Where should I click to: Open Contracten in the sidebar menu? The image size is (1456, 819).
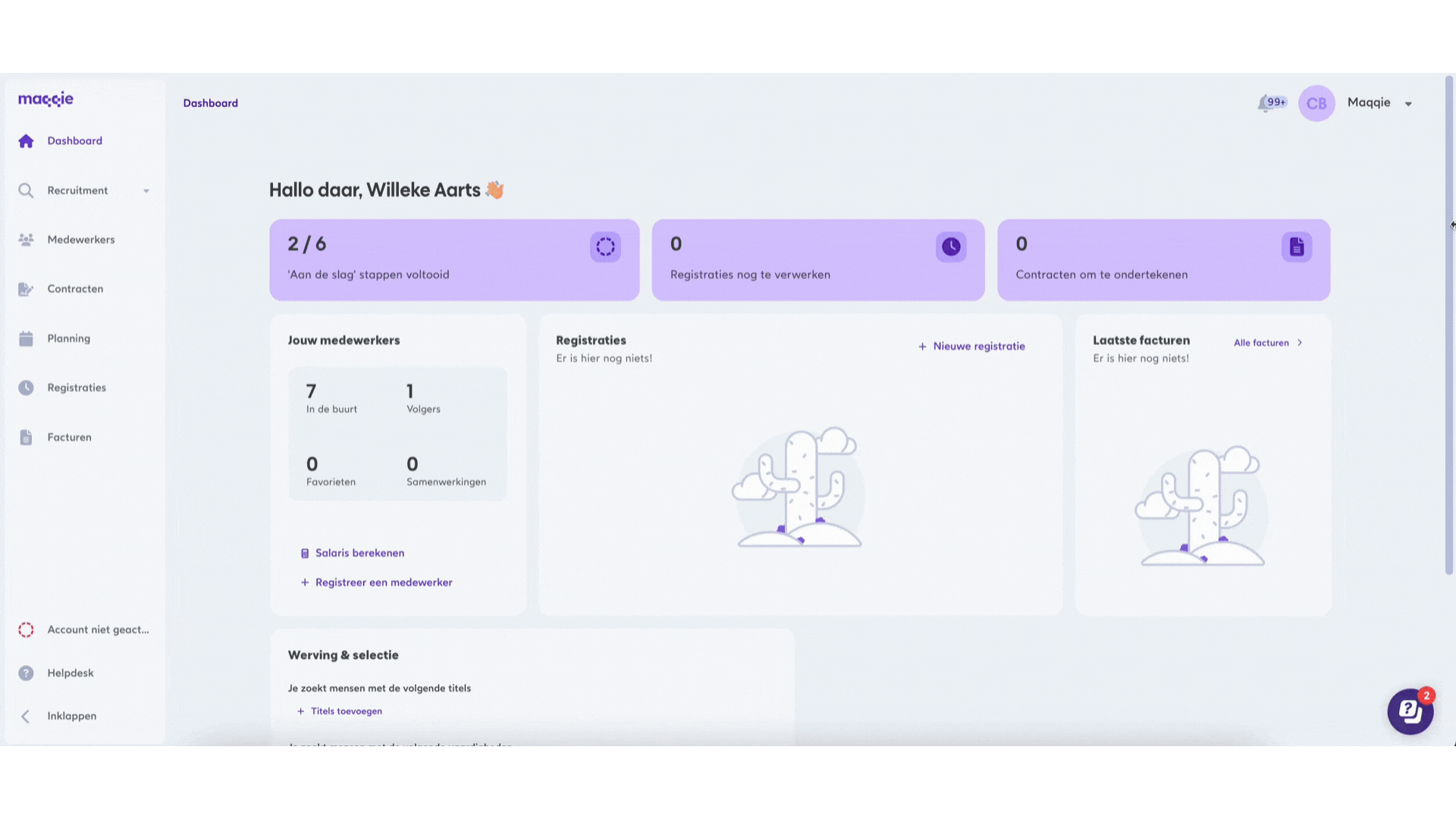tap(75, 289)
